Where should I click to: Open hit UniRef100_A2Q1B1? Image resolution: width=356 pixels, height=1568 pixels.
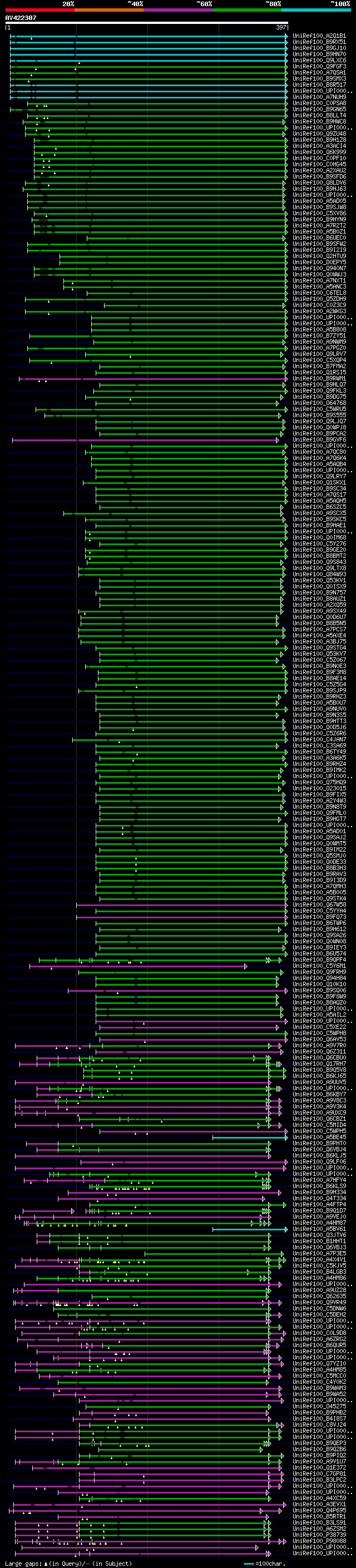pos(319,36)
